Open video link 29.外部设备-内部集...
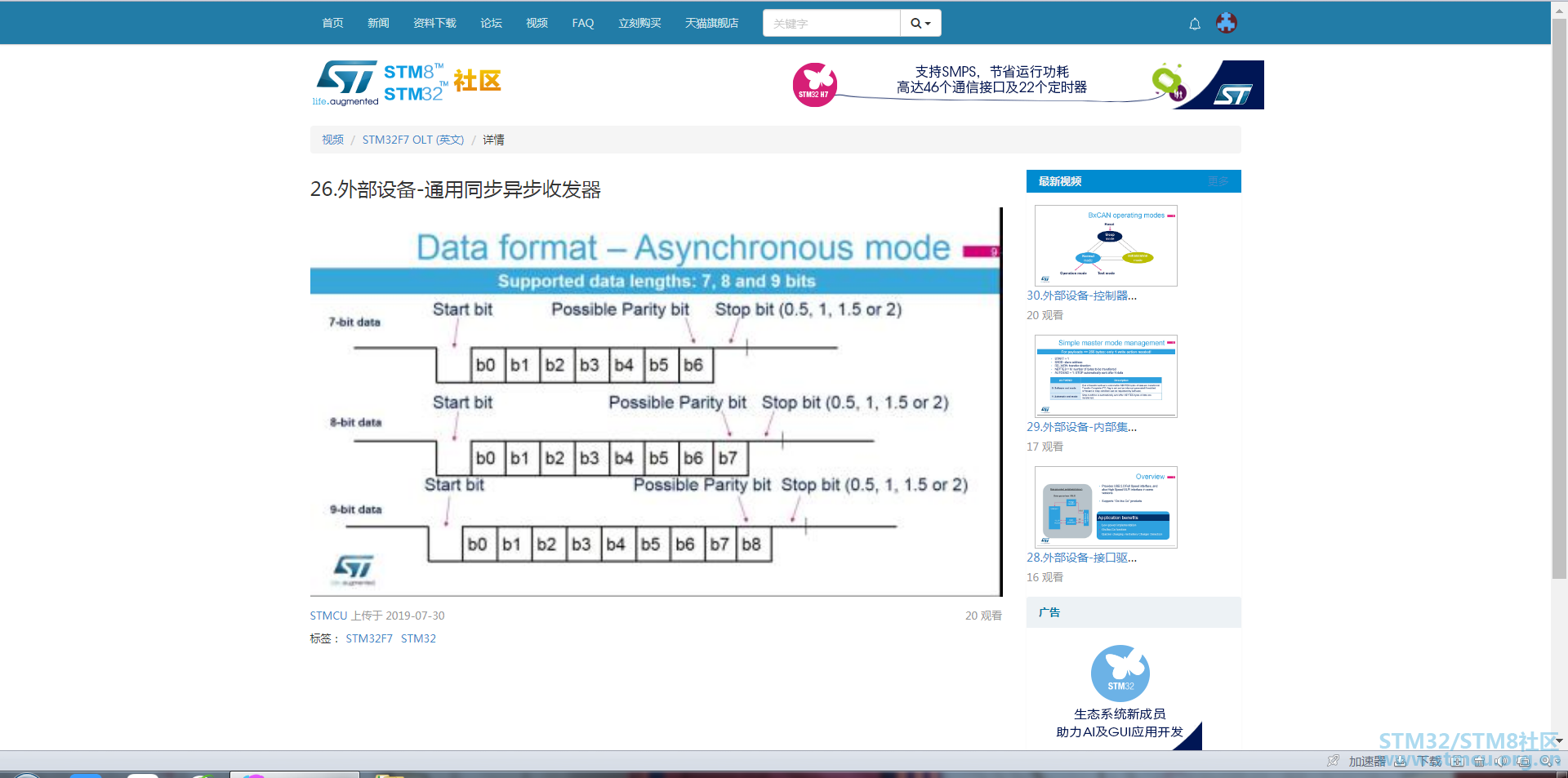Image resolution: width=1568 pixels, height=778 pixels. click(1081, 427)
